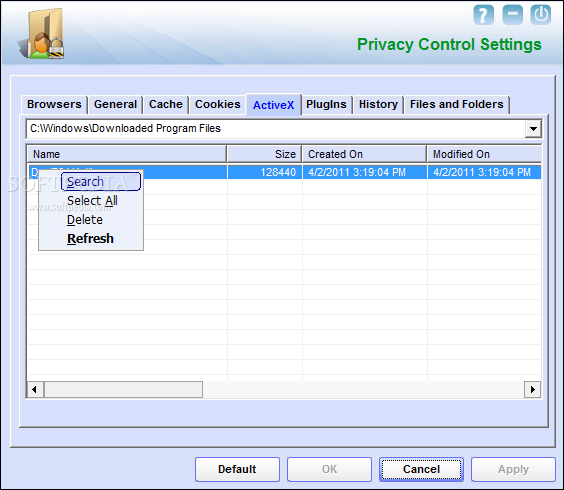Open the History tab

click(378, 104)
